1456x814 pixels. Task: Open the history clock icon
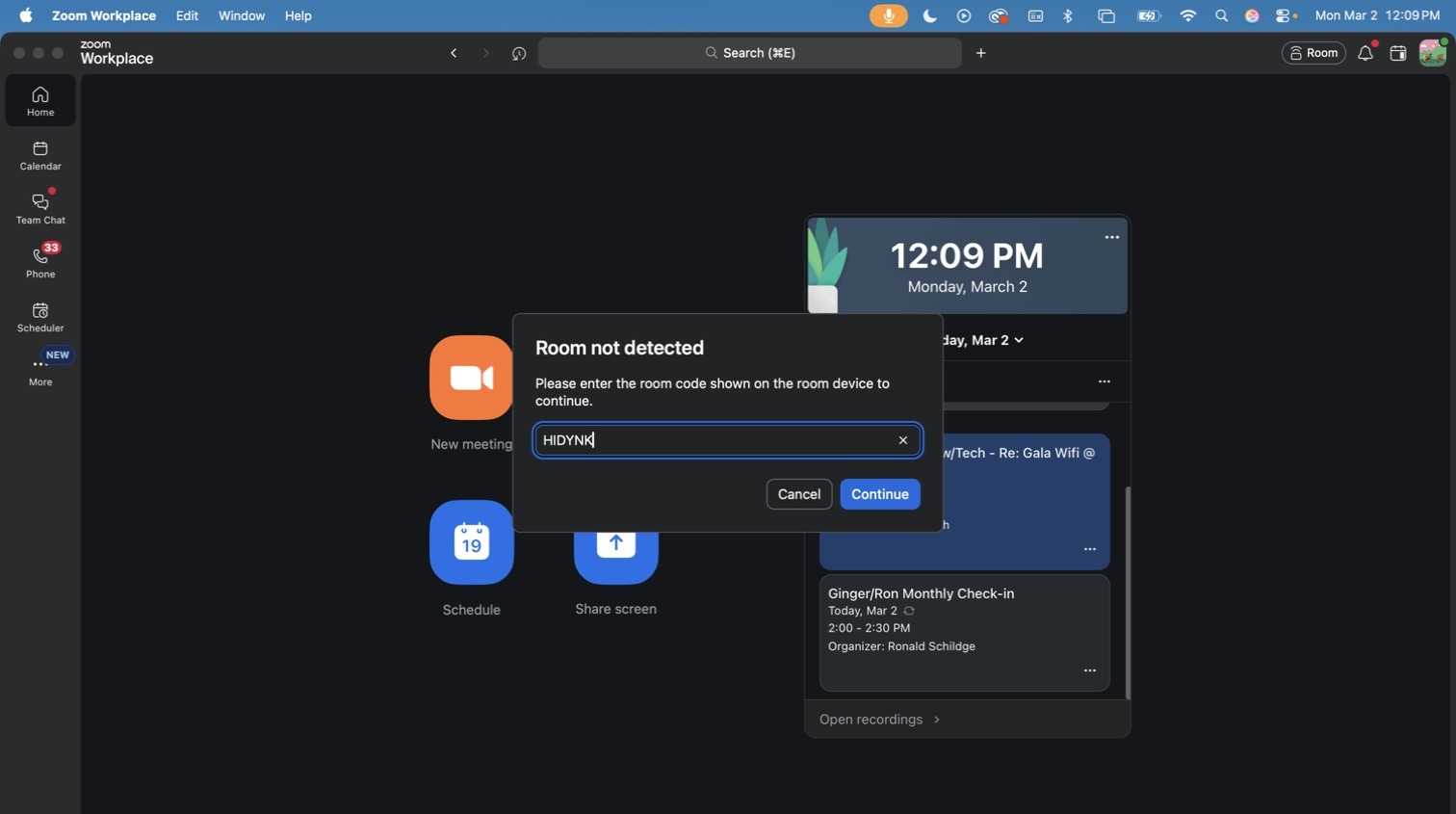[519, 53]
